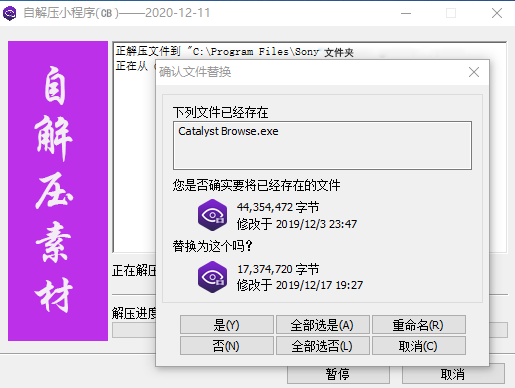Click the 修改于 2019/12/3 23:47 date text
The height and width of the screenshot is (388, 515).
point(297,224)
